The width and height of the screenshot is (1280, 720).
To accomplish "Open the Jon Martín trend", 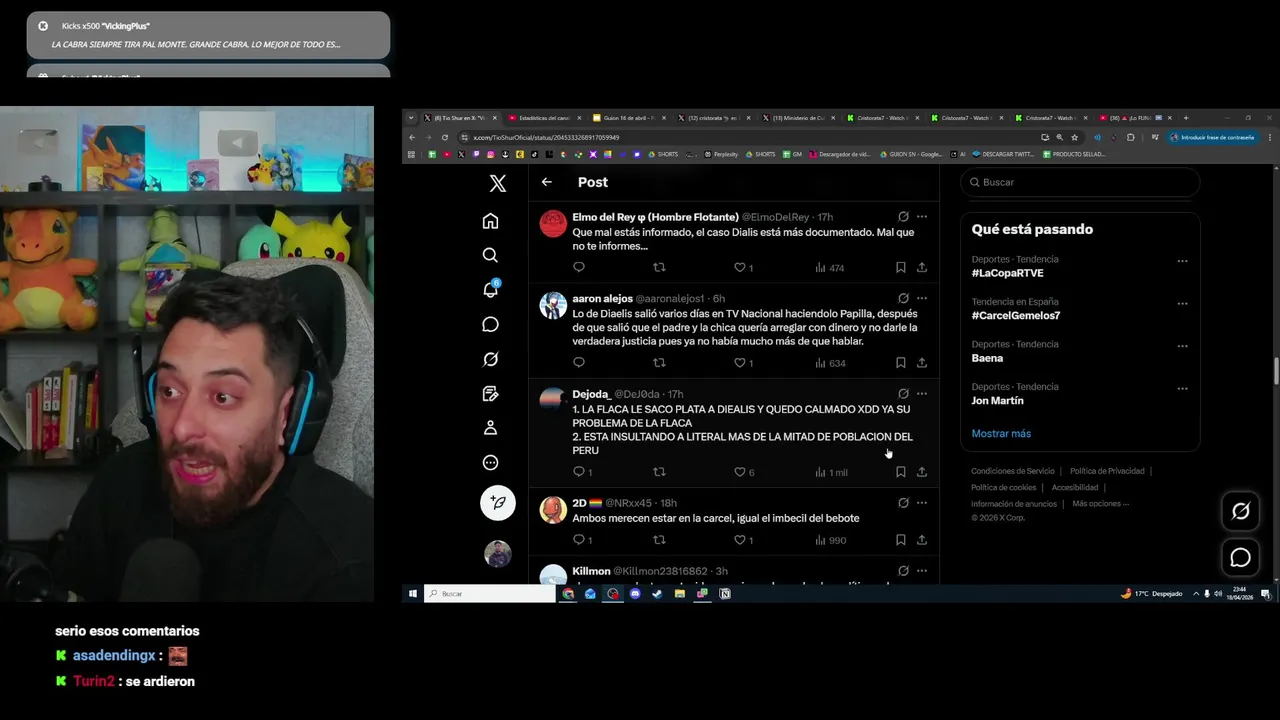I will (997, 400).
